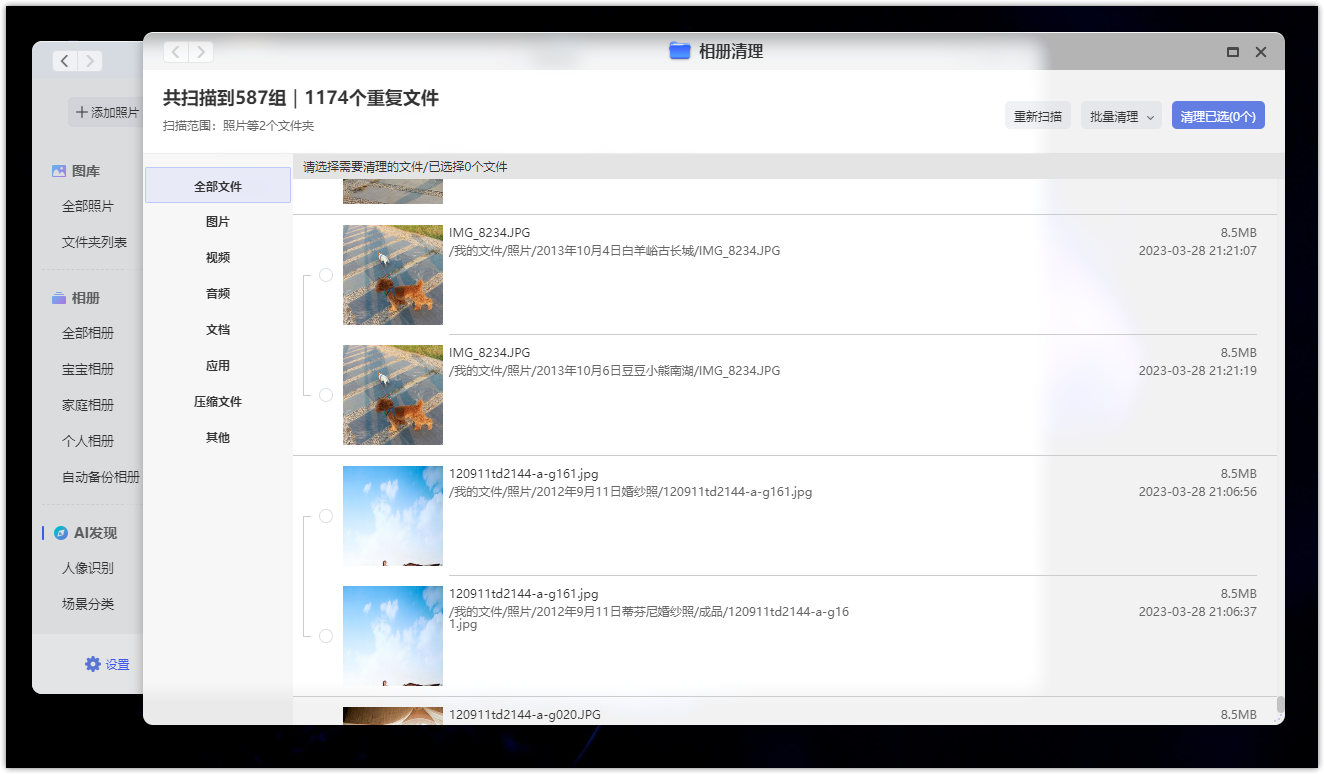Click timestamp 2023-03-28 21:21:19
Viewport: 1324px width, 774px height.
(1198, 371)
